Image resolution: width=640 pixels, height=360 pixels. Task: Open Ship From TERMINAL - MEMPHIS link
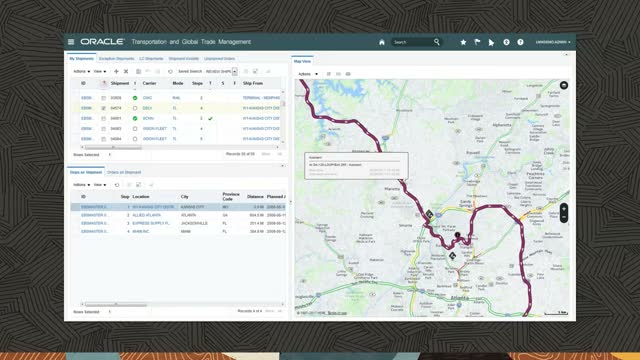261,98
